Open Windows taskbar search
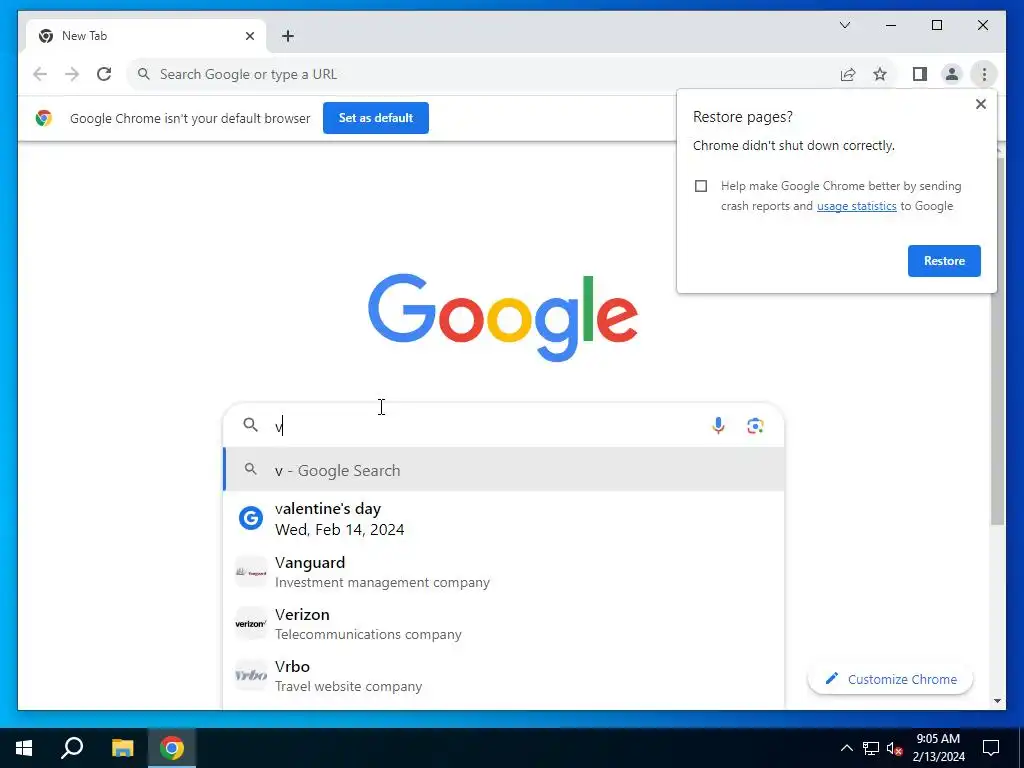Viewport: 1024px width, 768px height. (x=72, y=748)
